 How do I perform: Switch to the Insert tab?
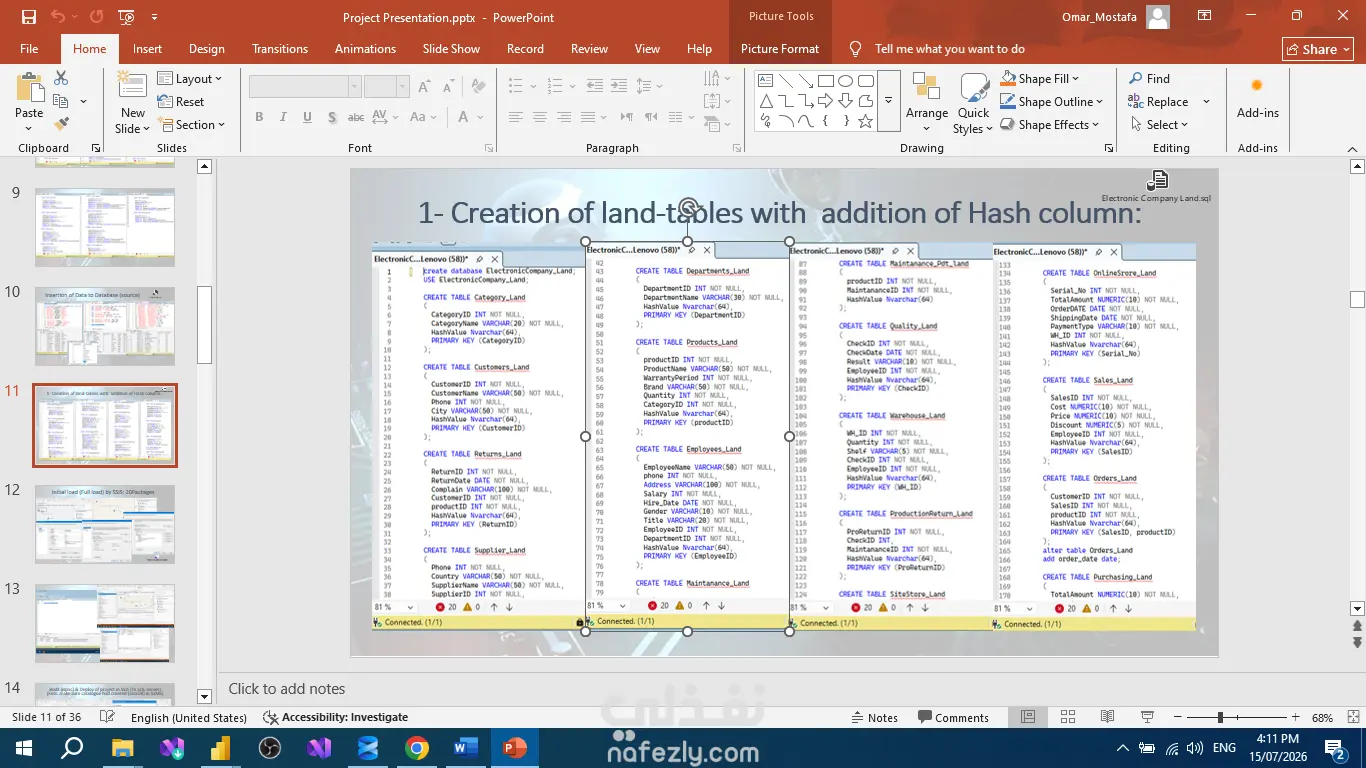pyautogui.click(x=147, y=48)
